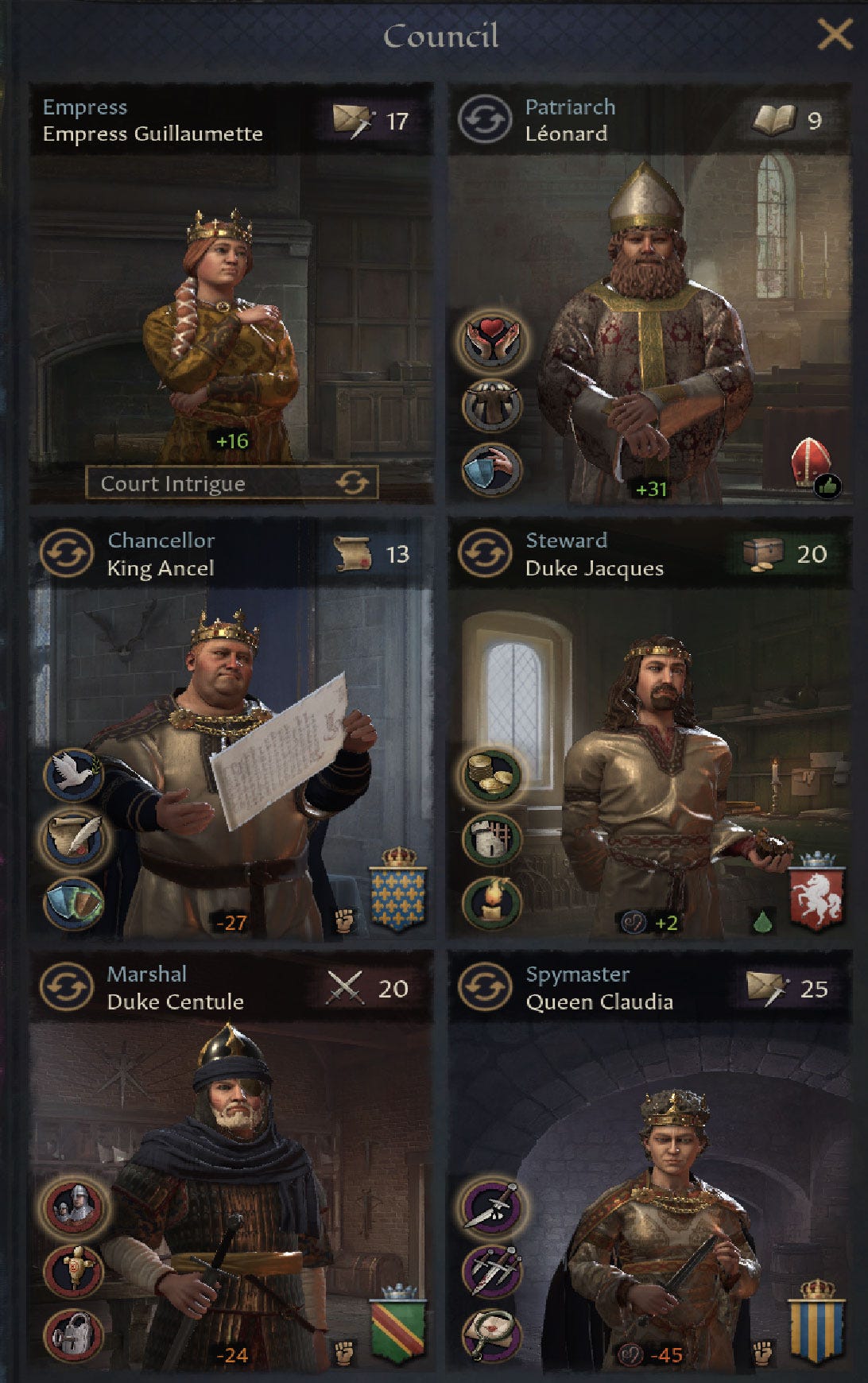868x1383 pixels.
Task: Click the Marshal's padlock task icon
Action: (73, 1335)
